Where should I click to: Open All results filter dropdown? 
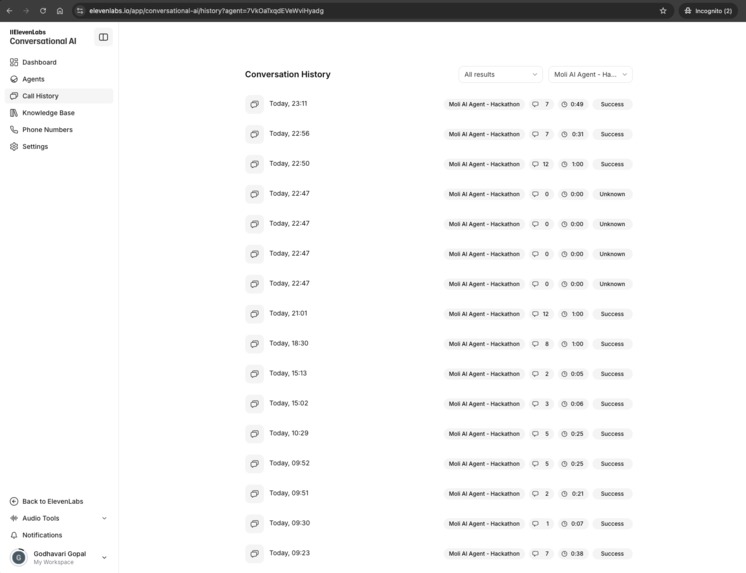[x=501, y=74]
